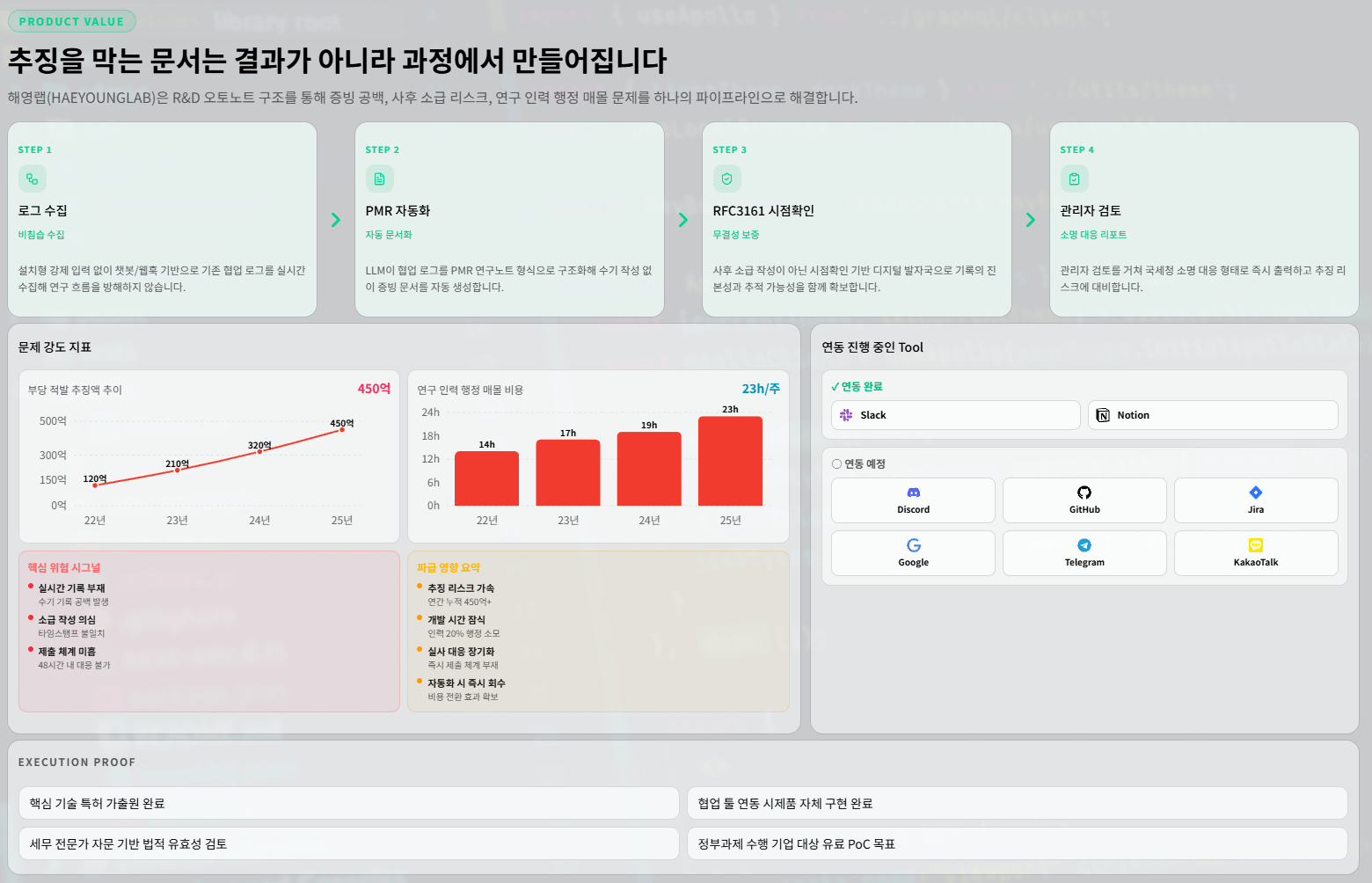Click the 제출 체계 미흡 risk item

67,652
